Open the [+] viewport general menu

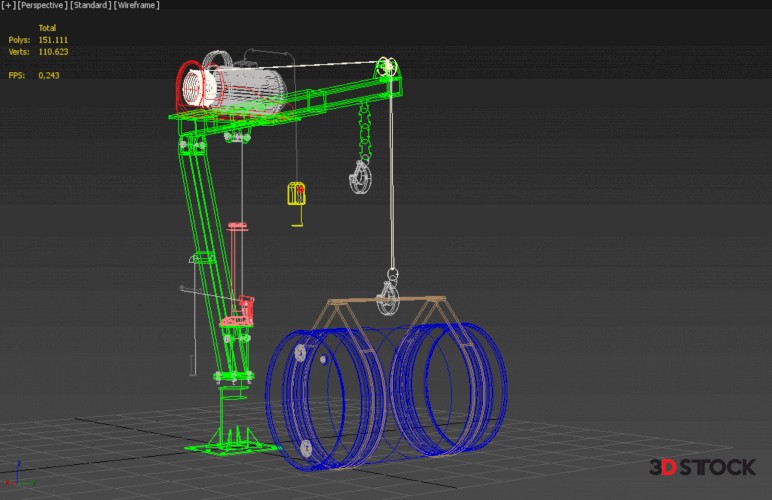pyautogui.click(x=8, y=5)
